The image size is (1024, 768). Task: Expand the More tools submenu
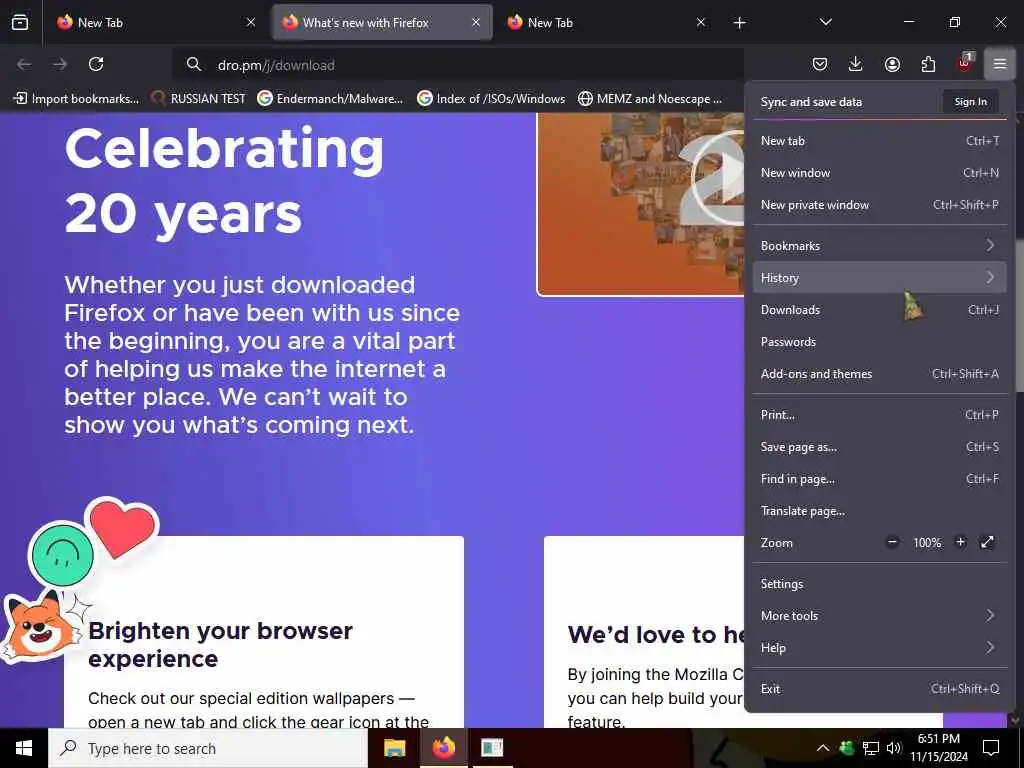pyautogui.click(x=880, y=616)
